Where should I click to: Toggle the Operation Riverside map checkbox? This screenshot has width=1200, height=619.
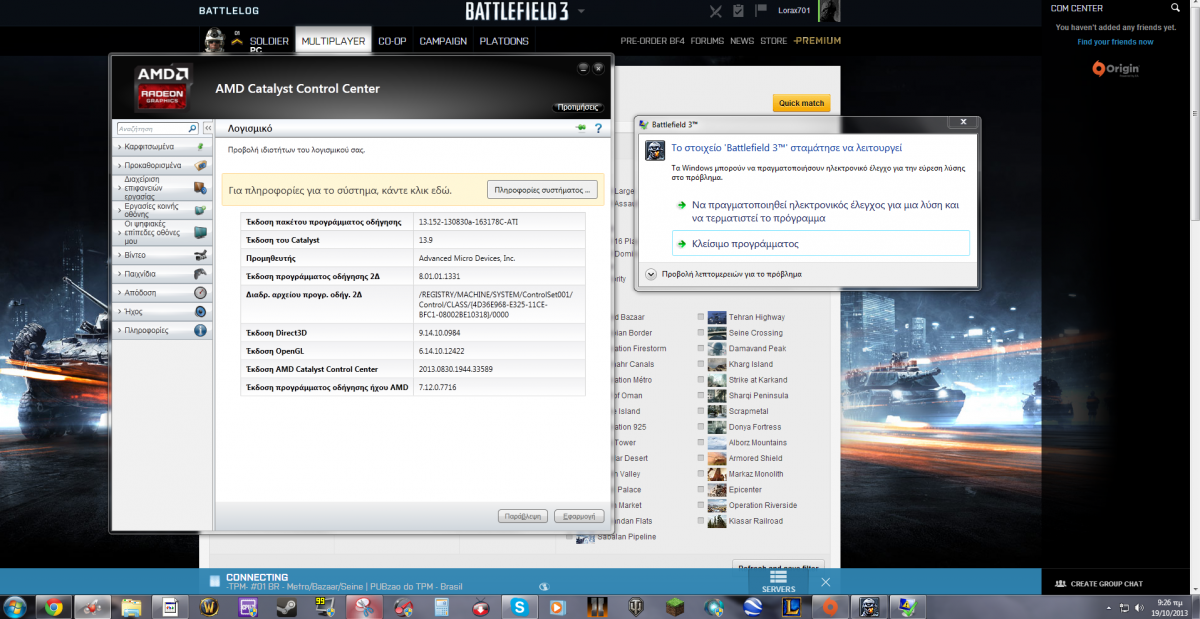pyautogui.click(x=701, y=505)
